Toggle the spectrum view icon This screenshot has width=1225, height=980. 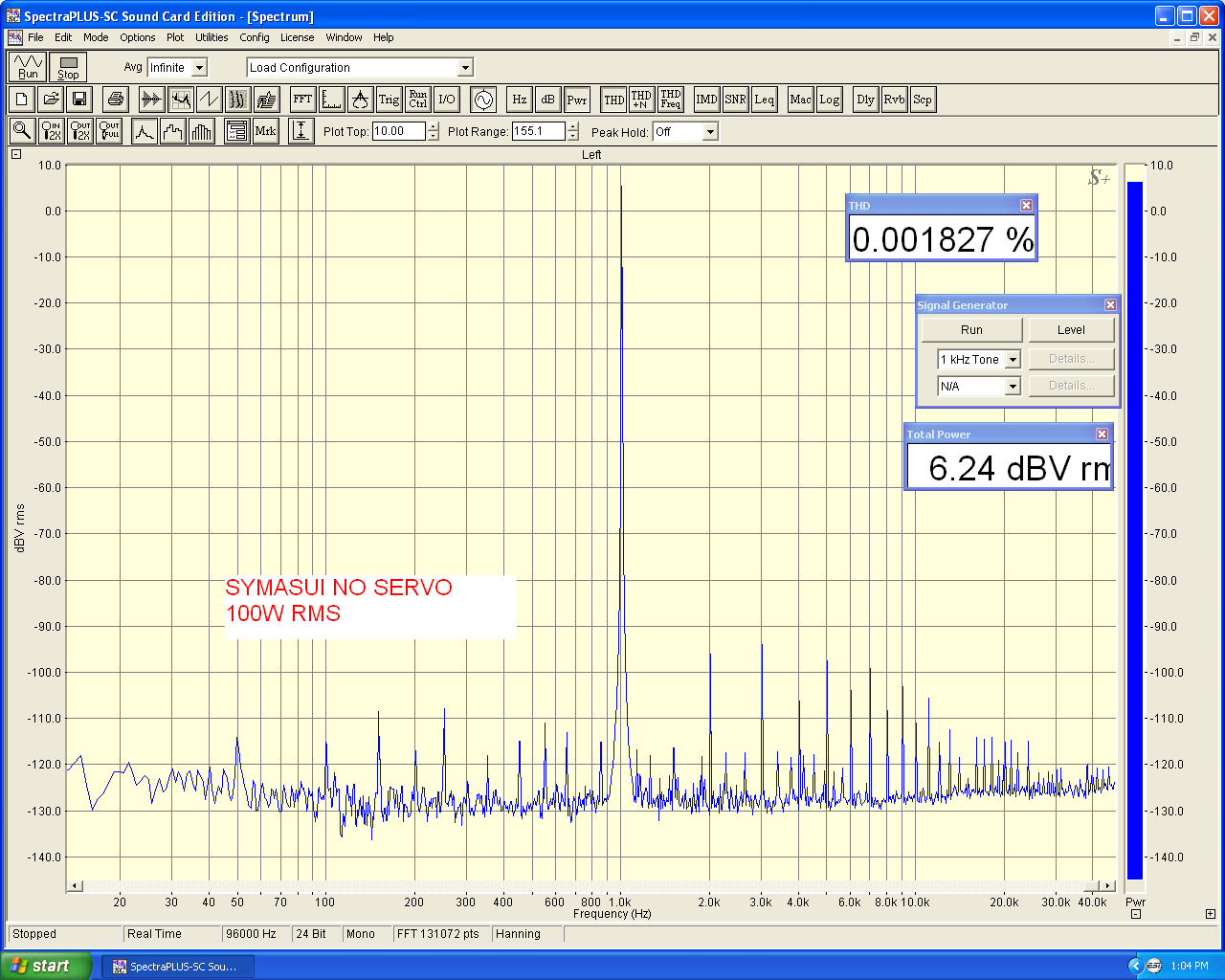pyautogui.click(x=180, y=99)
